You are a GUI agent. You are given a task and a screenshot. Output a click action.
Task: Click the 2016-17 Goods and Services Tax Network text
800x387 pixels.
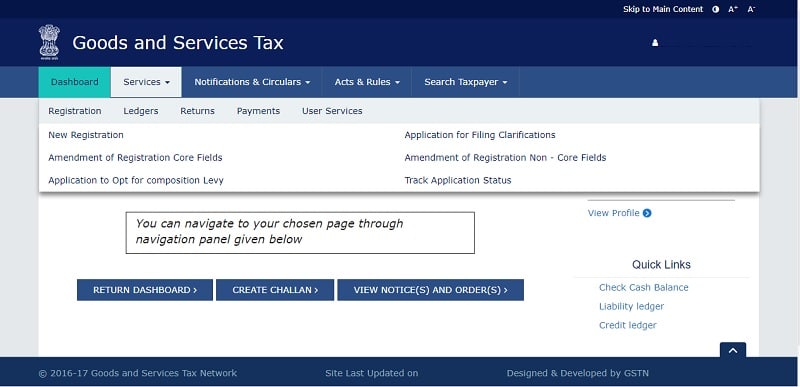click(138, 373)
